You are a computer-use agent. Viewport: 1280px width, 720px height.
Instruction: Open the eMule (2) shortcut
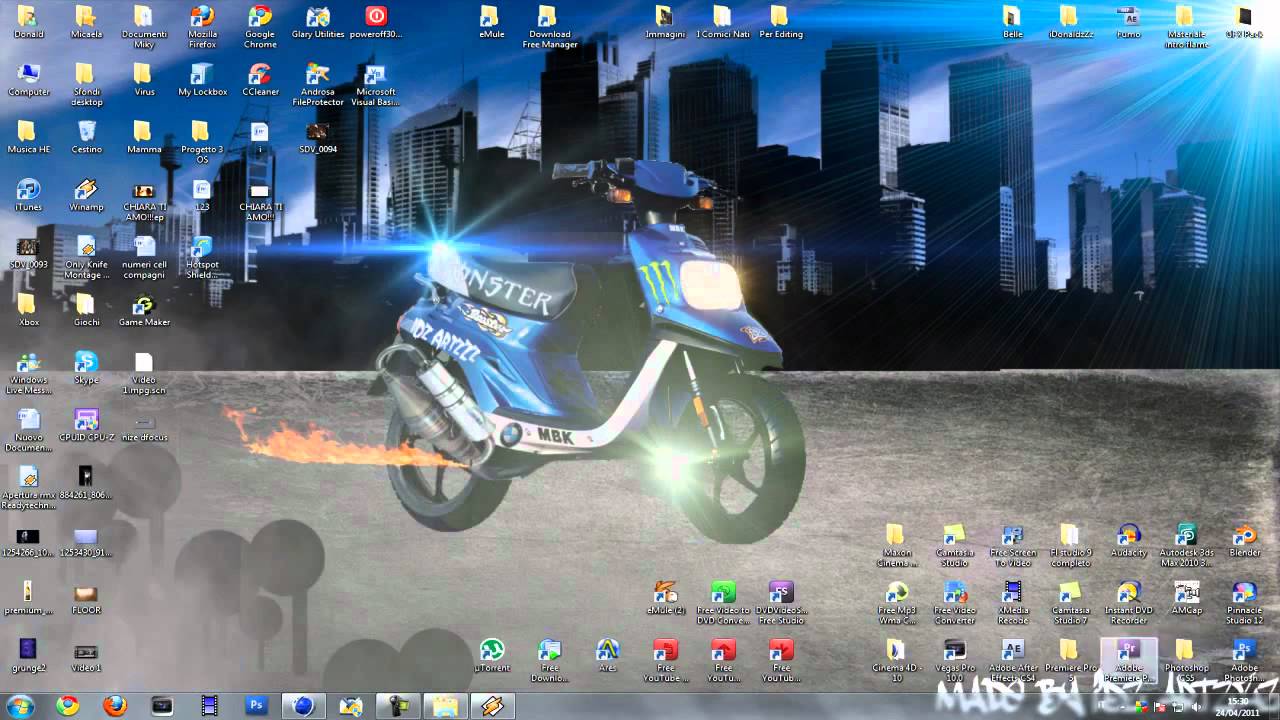click(666, 599)
